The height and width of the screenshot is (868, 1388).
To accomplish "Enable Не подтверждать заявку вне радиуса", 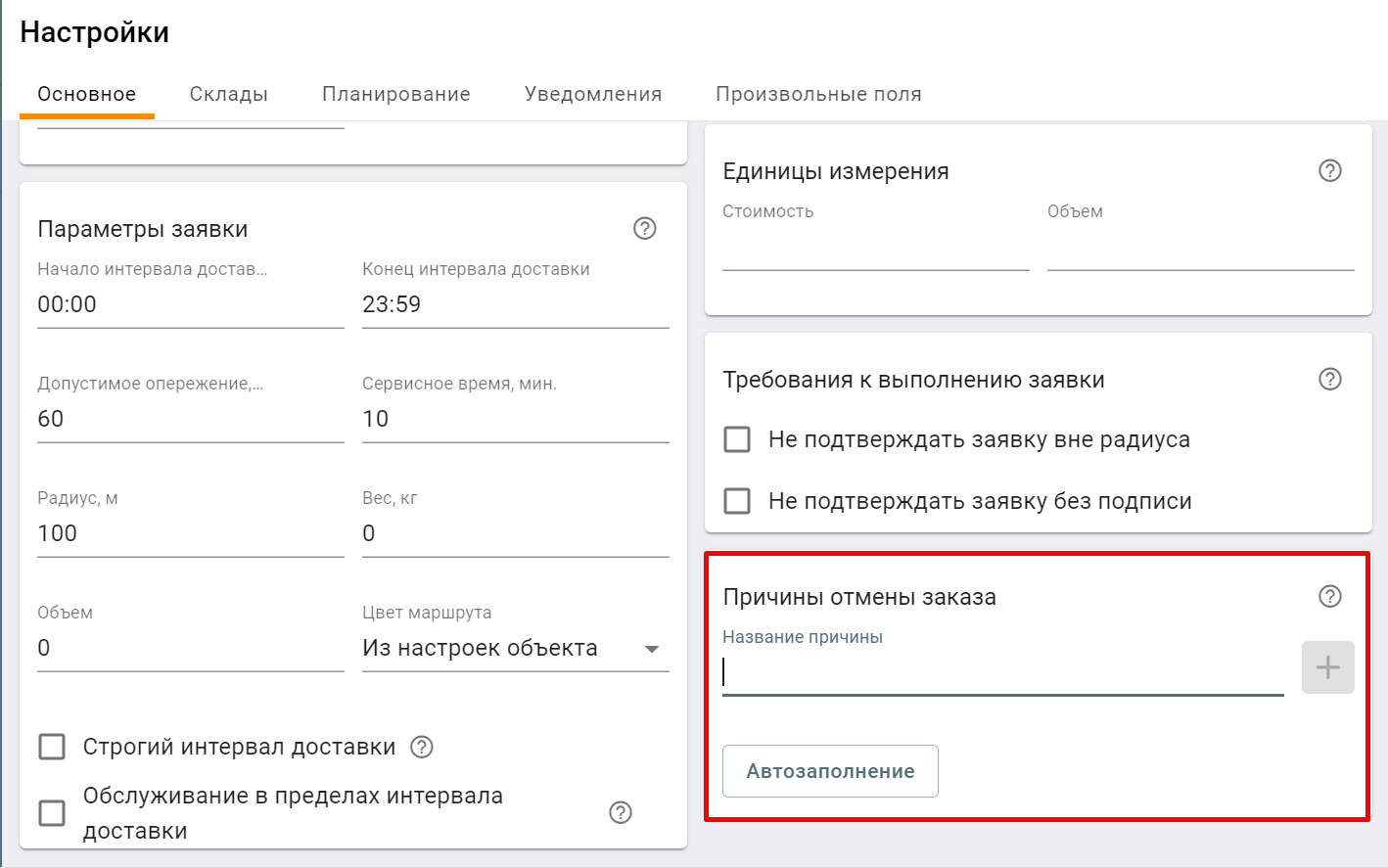I will tap(737, 439).
